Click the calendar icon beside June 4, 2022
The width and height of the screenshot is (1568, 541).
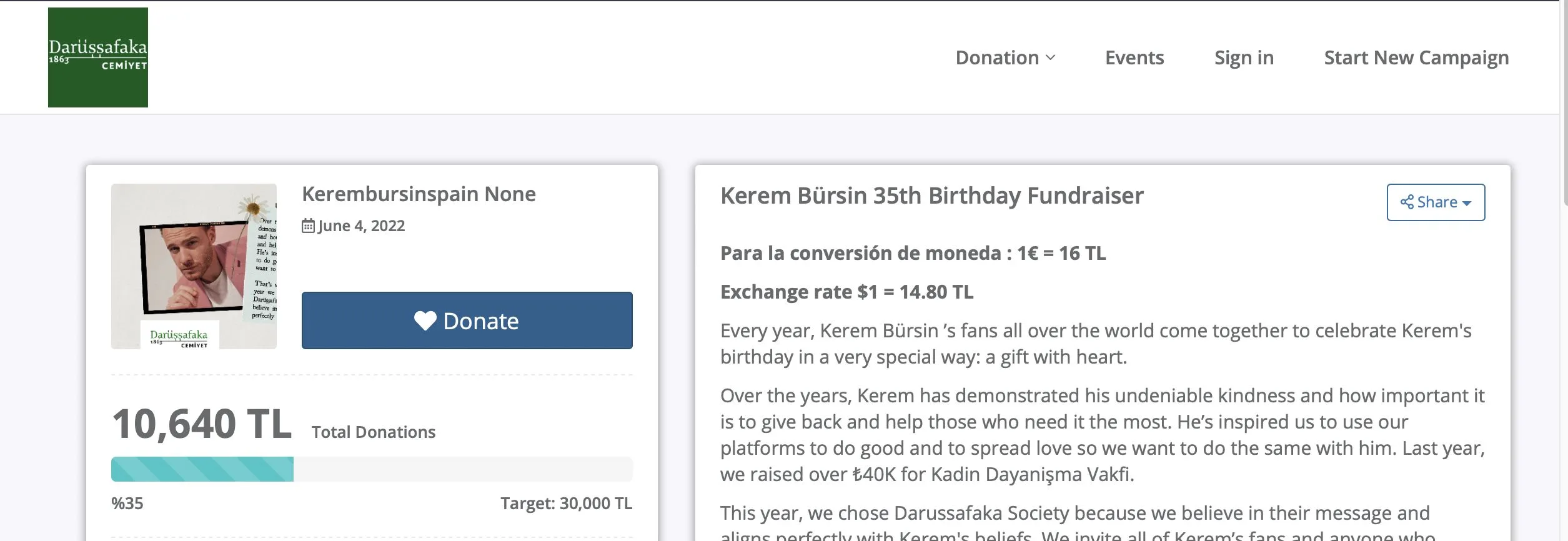point(308,226)
